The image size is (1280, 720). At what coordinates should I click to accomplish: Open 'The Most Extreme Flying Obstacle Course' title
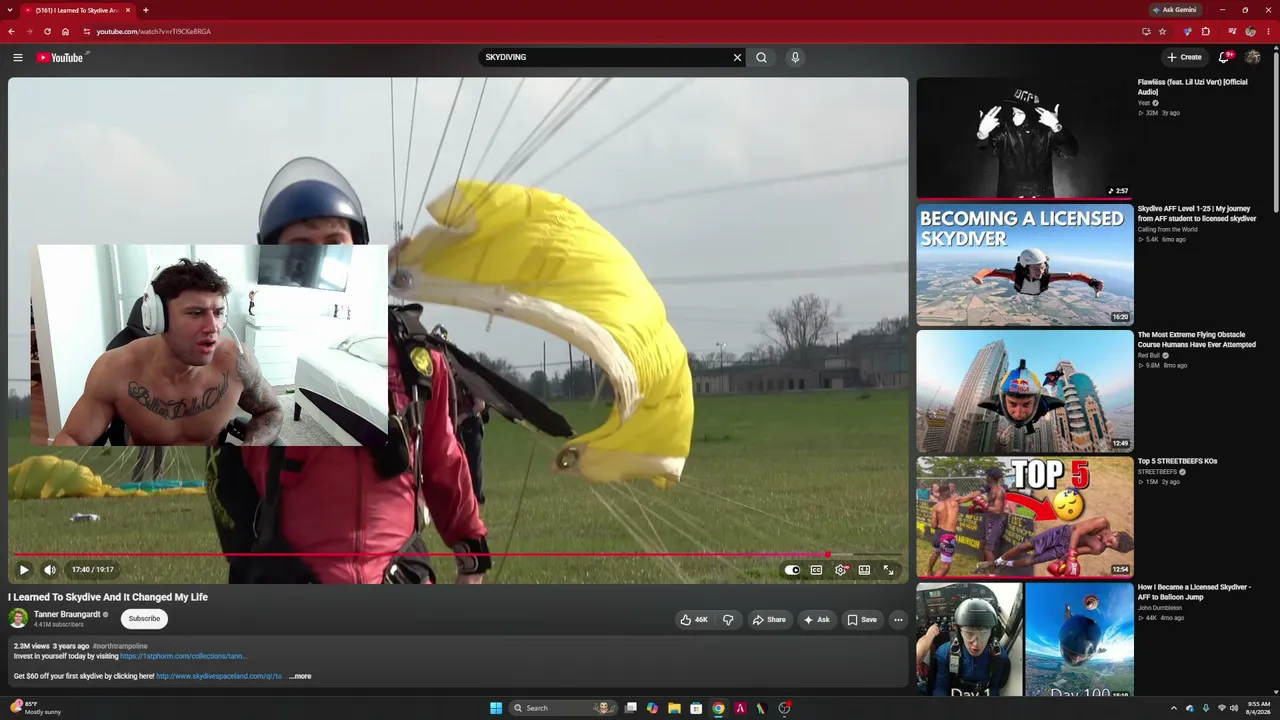[1197, 340]
